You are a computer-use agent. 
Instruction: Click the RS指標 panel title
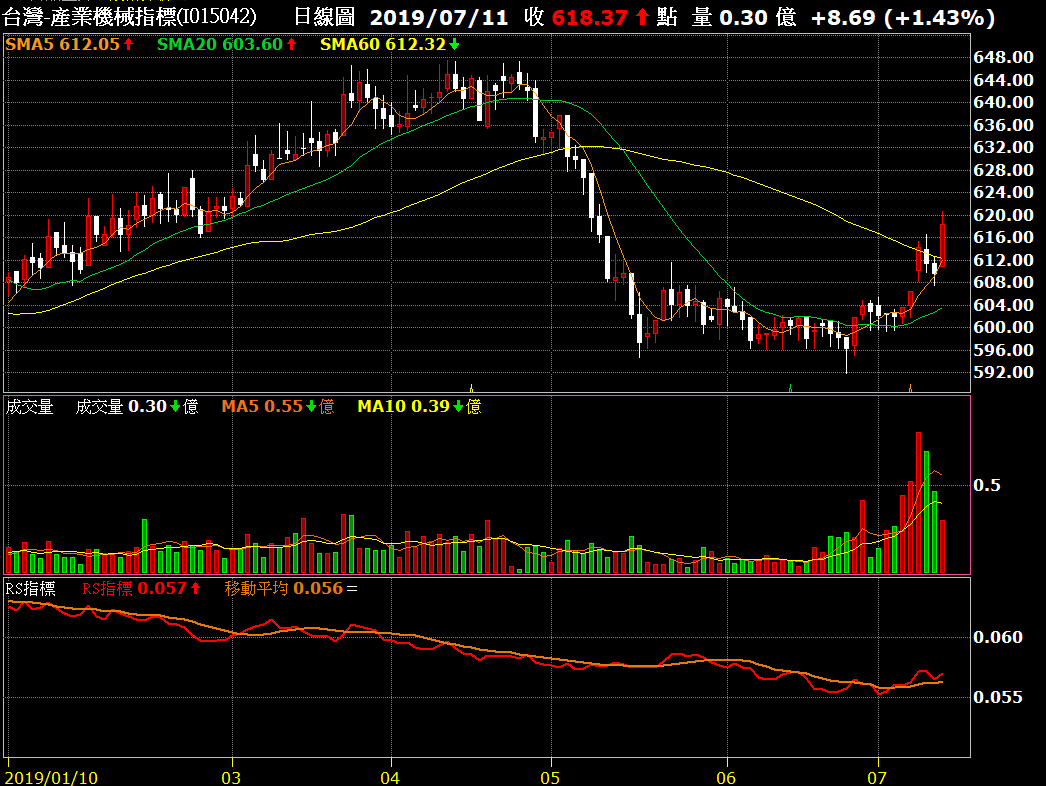pos(31,588)
